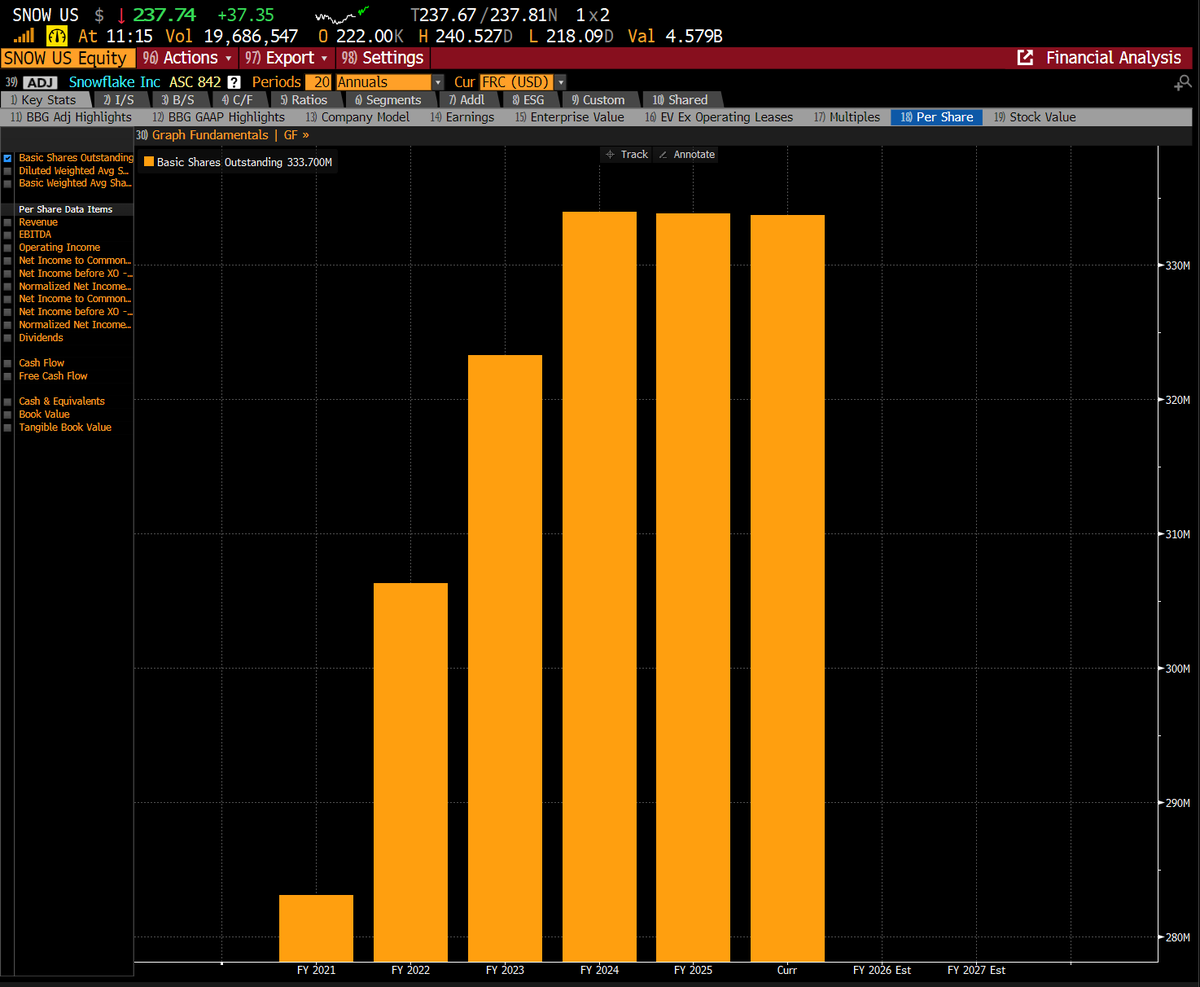Click the question mark help icon beside ASC 842
Screen dimensions: 1200x987
click(233, 81)
